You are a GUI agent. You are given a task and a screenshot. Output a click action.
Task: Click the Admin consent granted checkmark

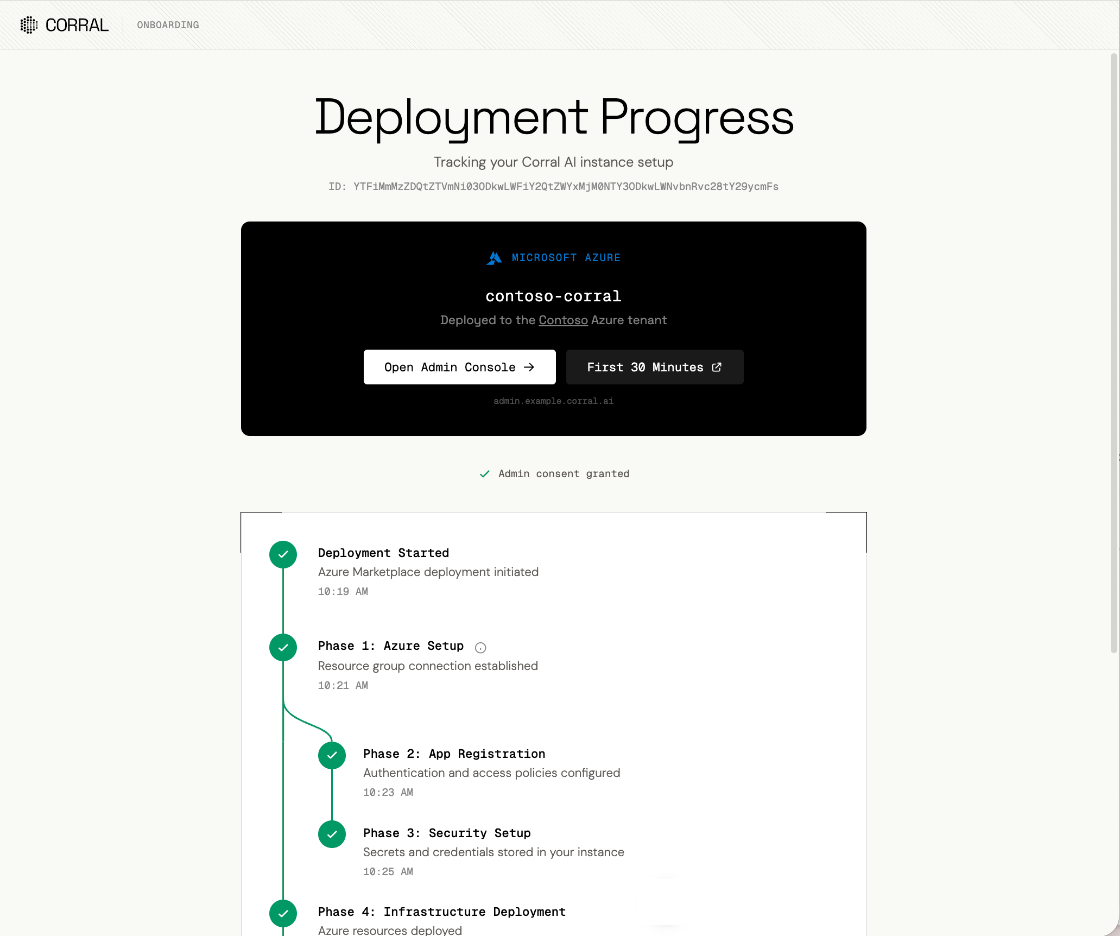(484, 474)
